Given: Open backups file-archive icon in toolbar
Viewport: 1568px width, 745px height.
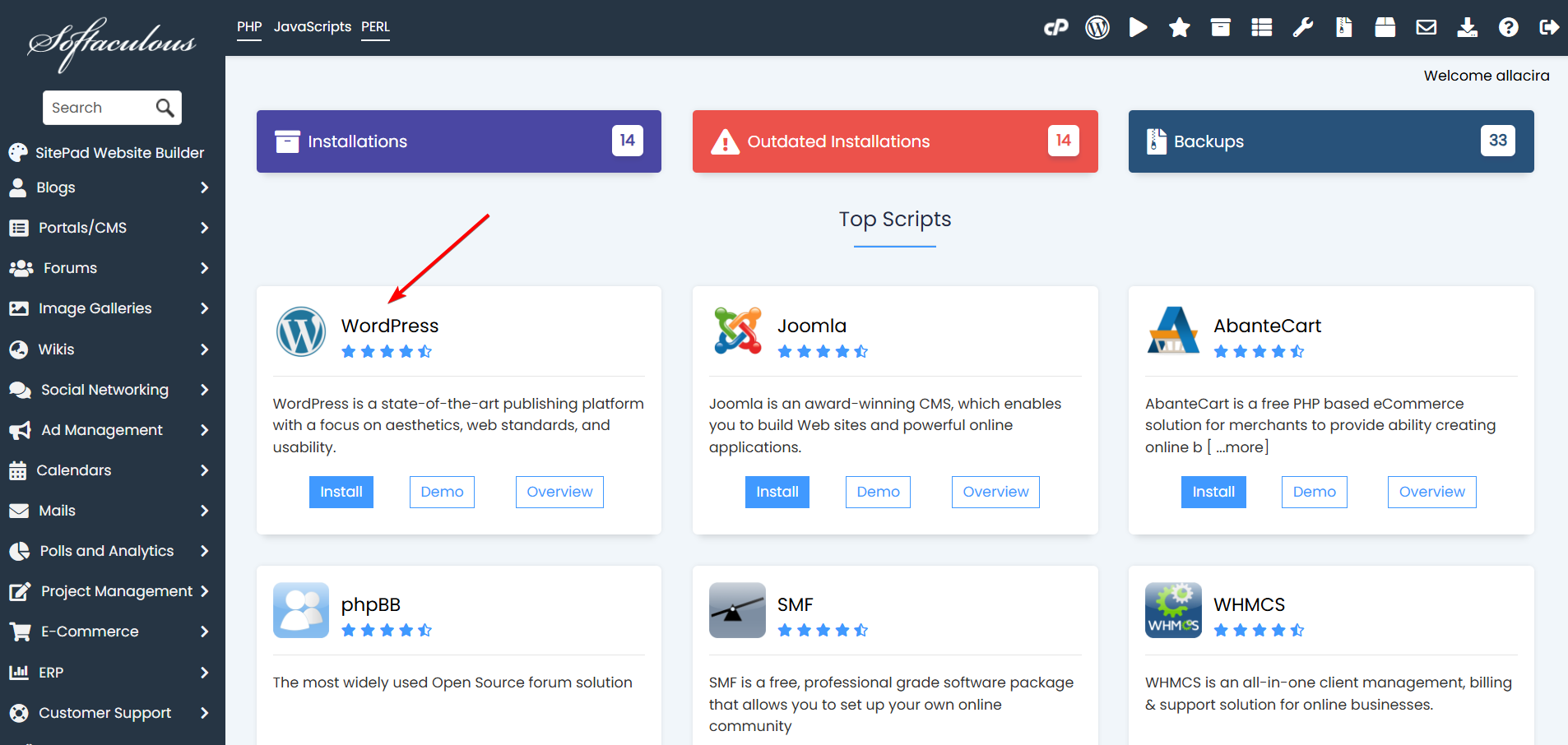Looking at the screenshot, I should pos(1344,27).
